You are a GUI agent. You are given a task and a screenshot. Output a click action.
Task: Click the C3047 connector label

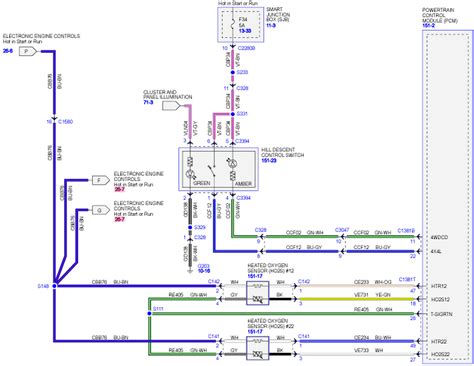tap(342, 230)
